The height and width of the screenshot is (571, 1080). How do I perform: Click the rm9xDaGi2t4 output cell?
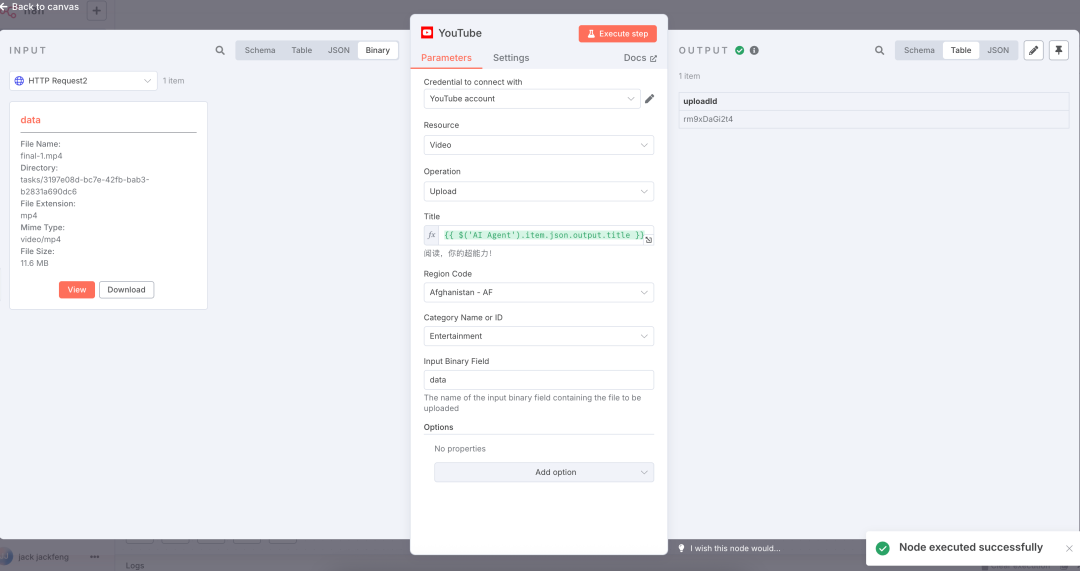[873, 119]
